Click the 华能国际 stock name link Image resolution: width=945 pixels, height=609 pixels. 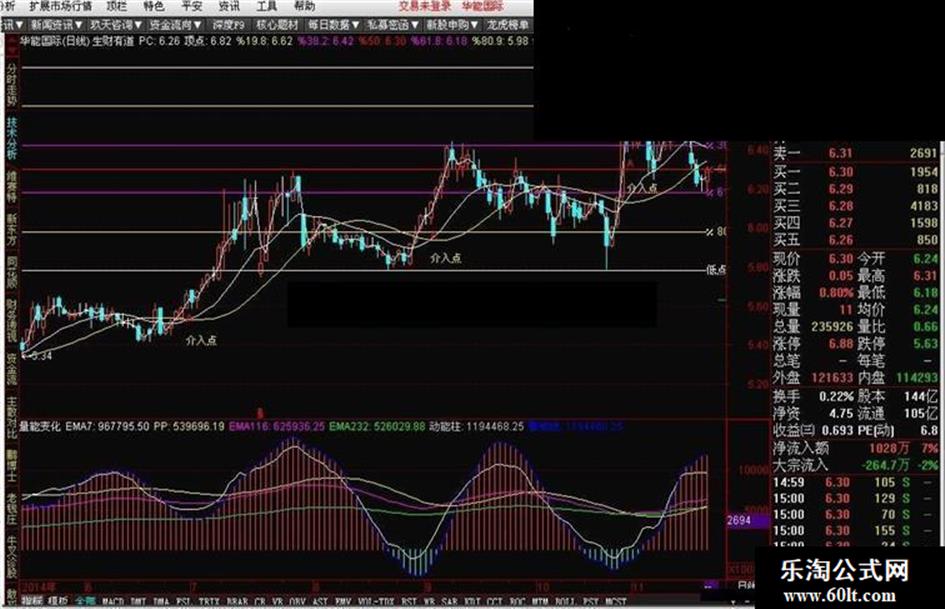pos(483,6)
